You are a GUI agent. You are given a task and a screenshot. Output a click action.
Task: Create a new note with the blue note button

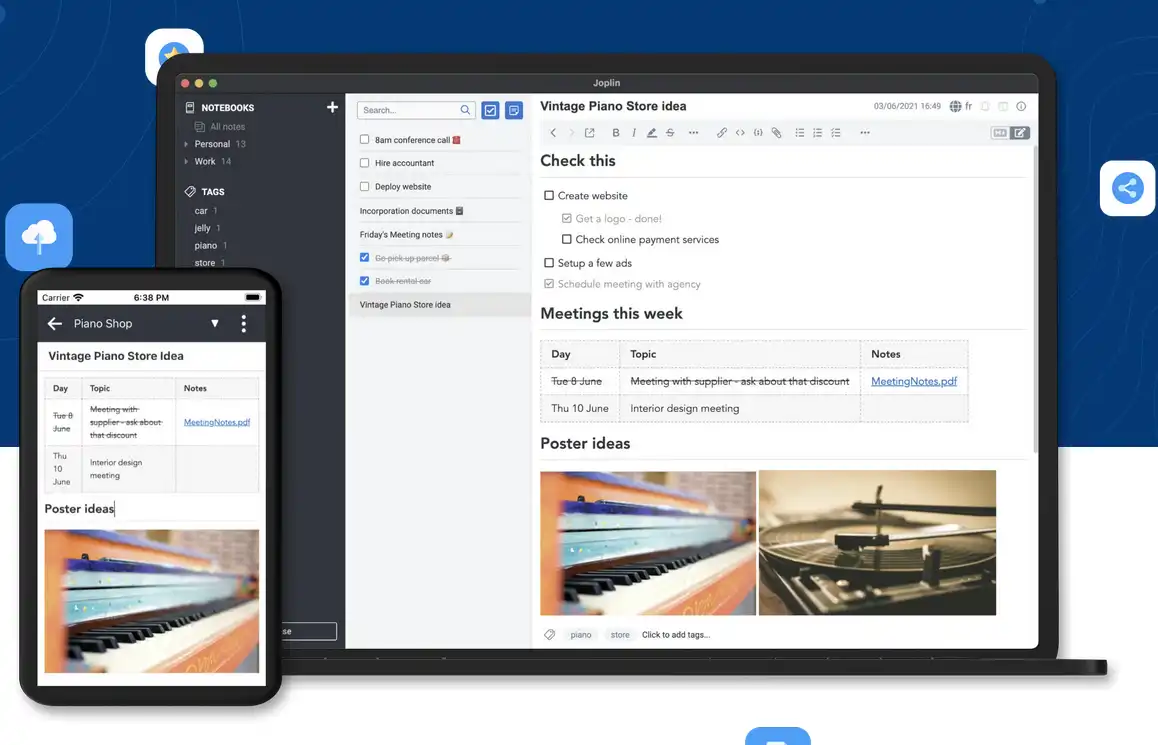(x=513, y=110)
